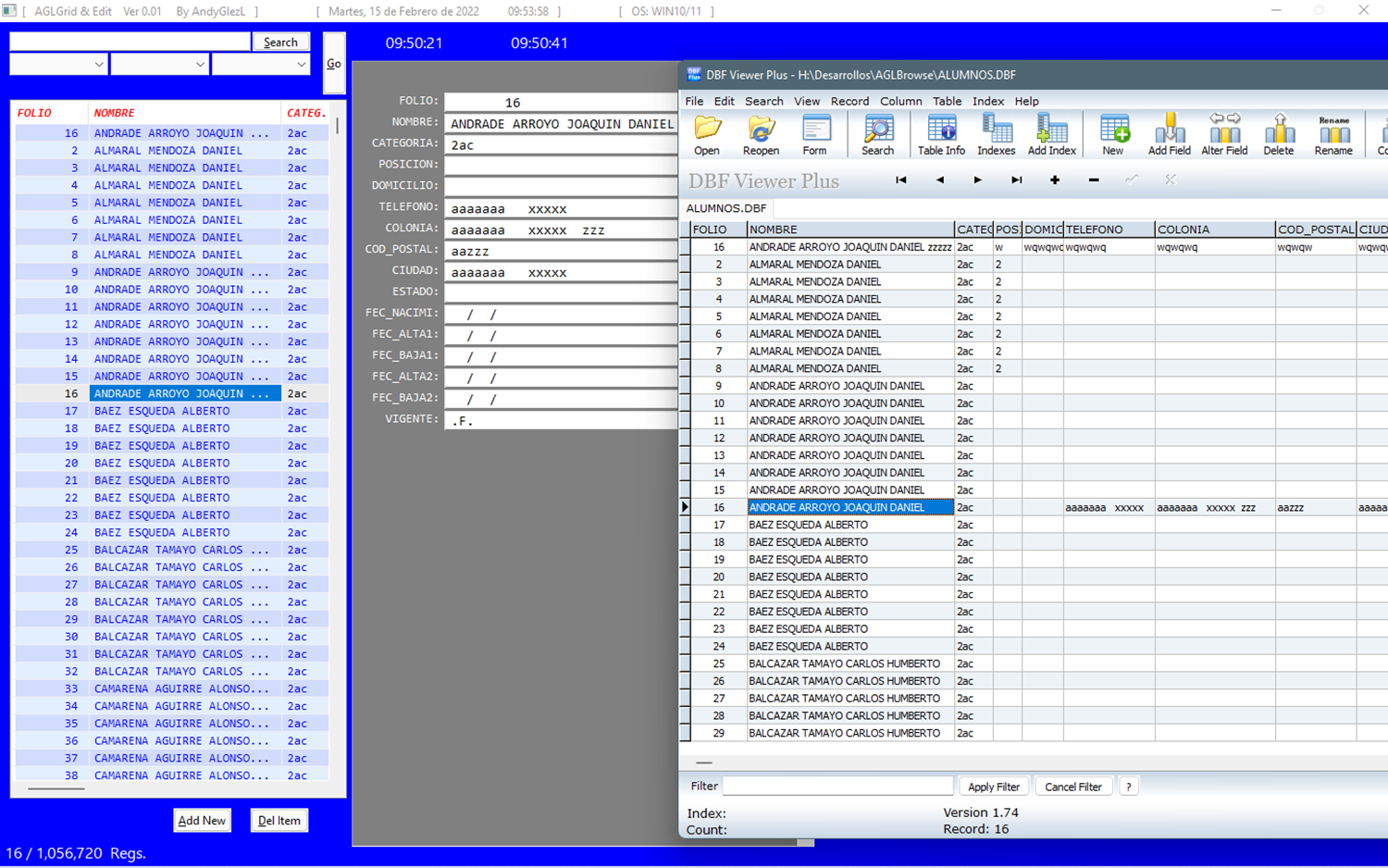The height and width of the screenshot is (868, 1388).
Task: Click the Add New button
Action: click(202, 821)
